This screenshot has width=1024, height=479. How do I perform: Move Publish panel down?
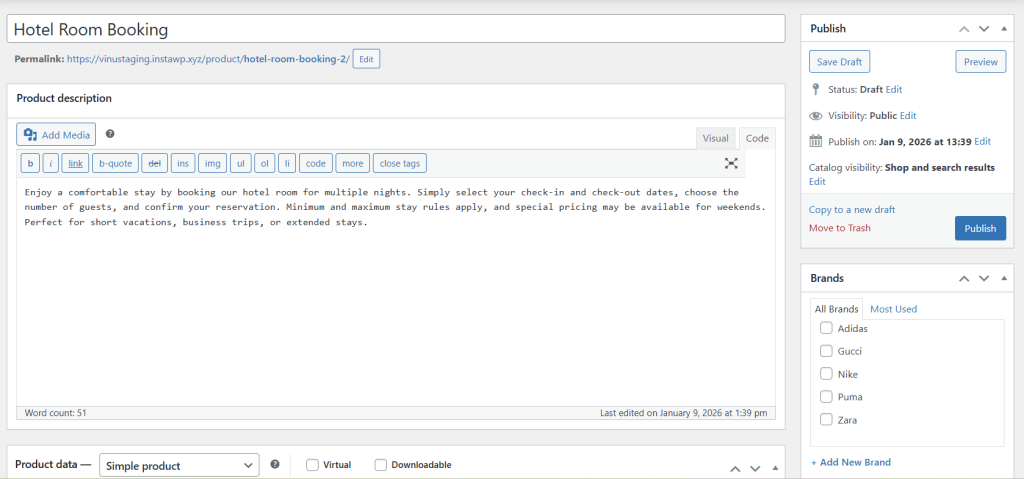(984, 29)
